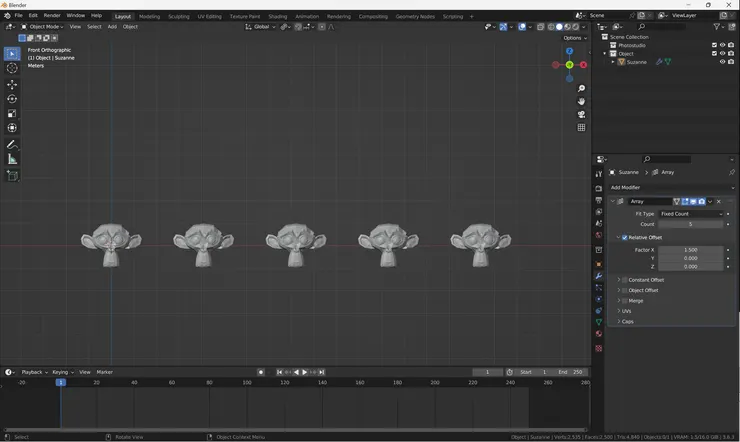Hide the Photostudio collection eye icon
Screen dimensions: 740x442
pyautogui.click(x=722, y=45)
